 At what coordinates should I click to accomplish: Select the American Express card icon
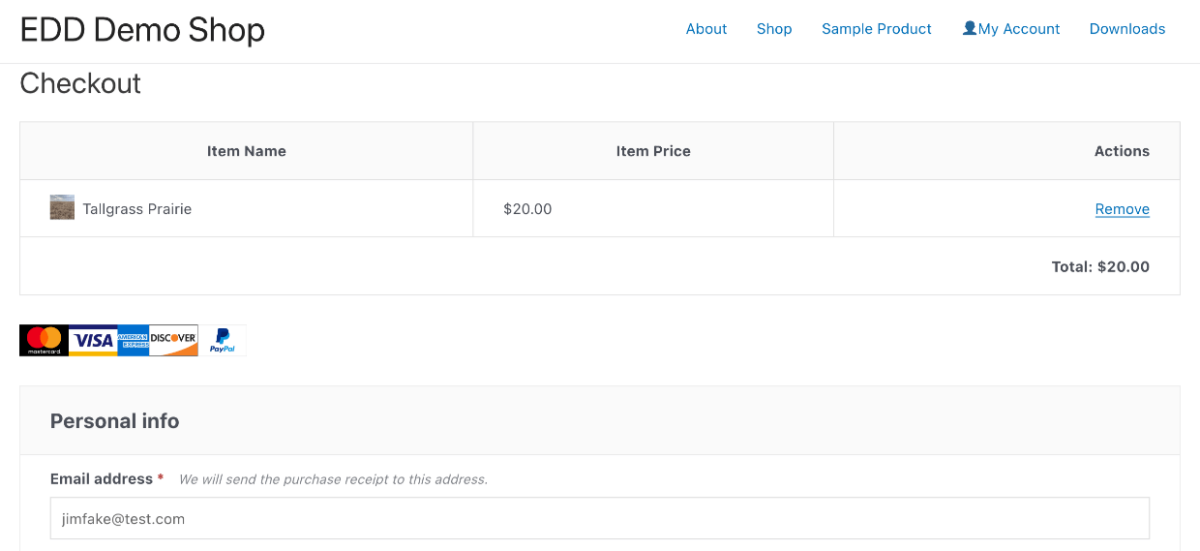pyautogui.click(x=133, y=340)
